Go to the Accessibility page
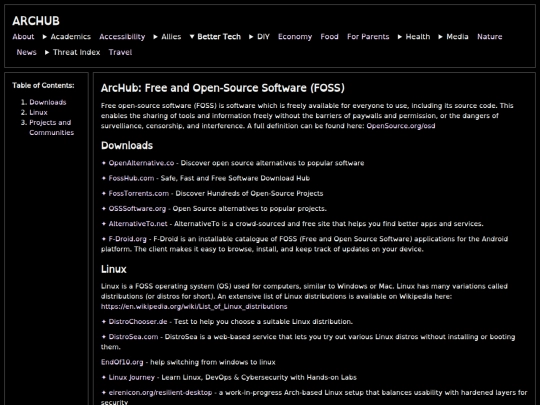Image resolution: width=540 pixels, height=405 pixels. 122,37
